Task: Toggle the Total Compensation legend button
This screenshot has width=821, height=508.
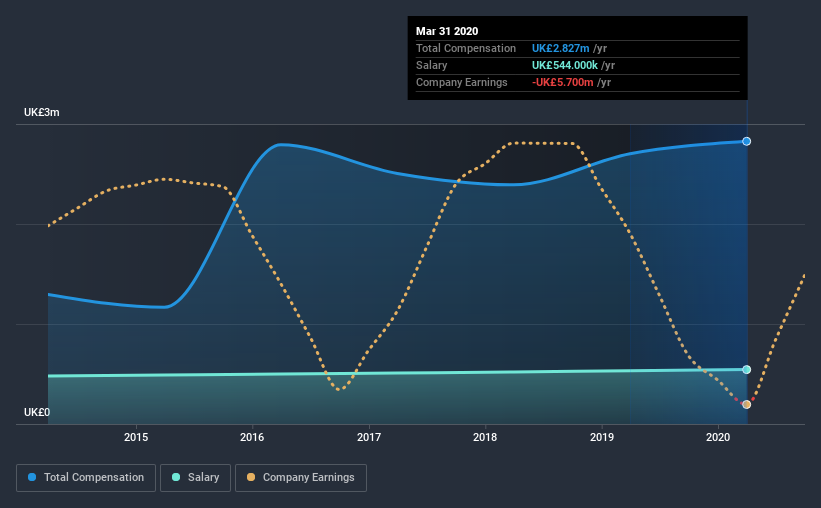Action: tap(86, 478)
